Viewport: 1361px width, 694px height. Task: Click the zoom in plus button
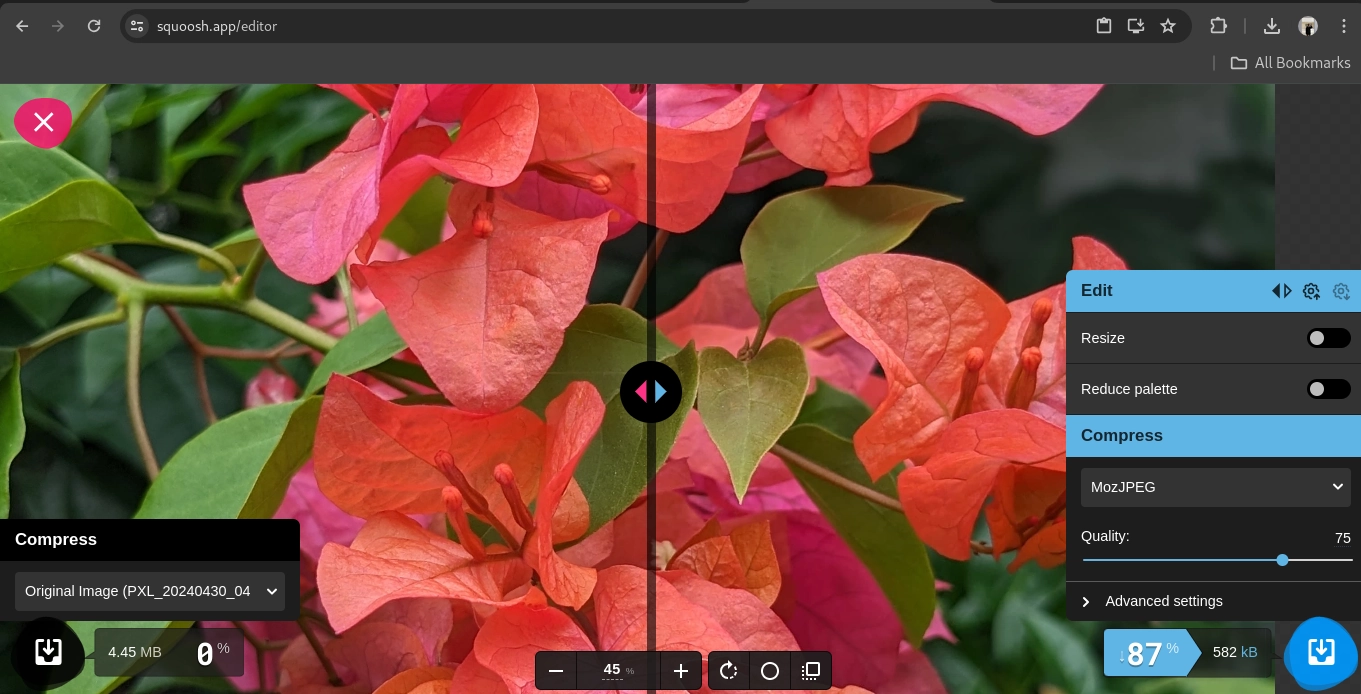coord(681,671)
